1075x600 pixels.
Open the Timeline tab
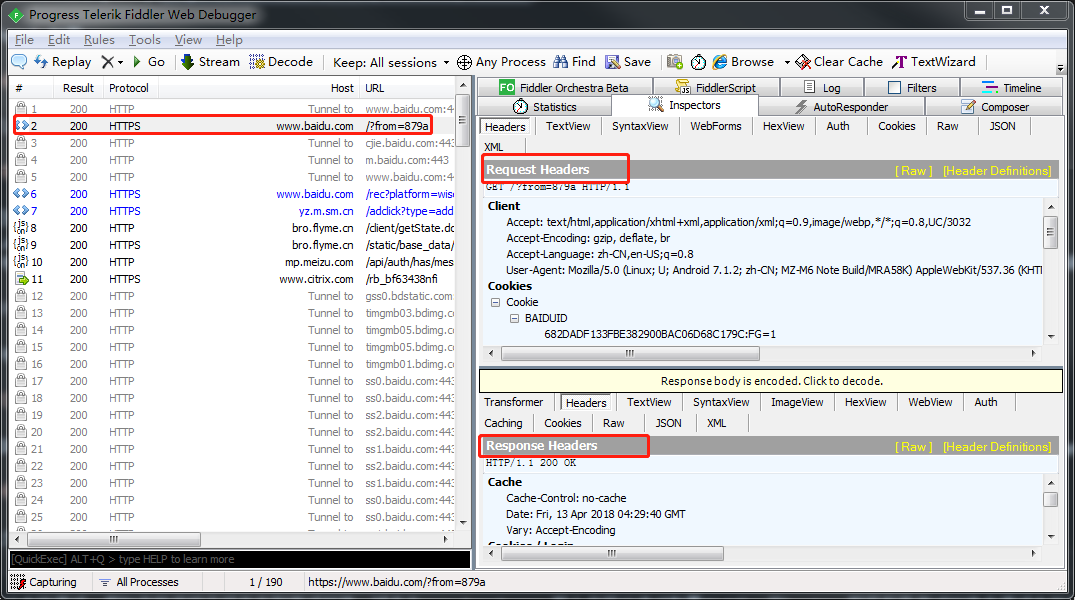tap(1011, 87)
